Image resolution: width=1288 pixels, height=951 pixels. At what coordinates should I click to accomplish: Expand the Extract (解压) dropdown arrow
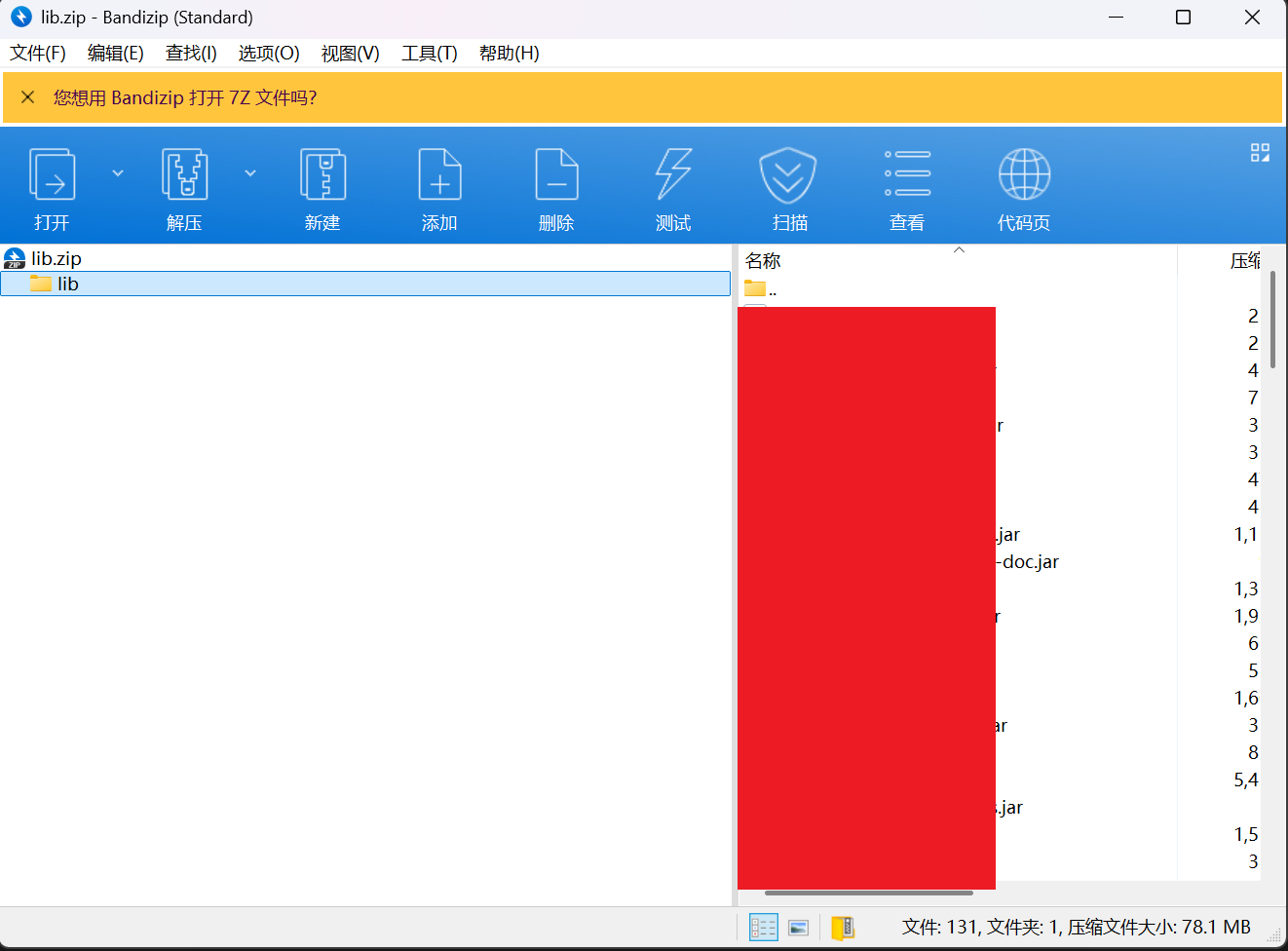click(x=250, y=173)
